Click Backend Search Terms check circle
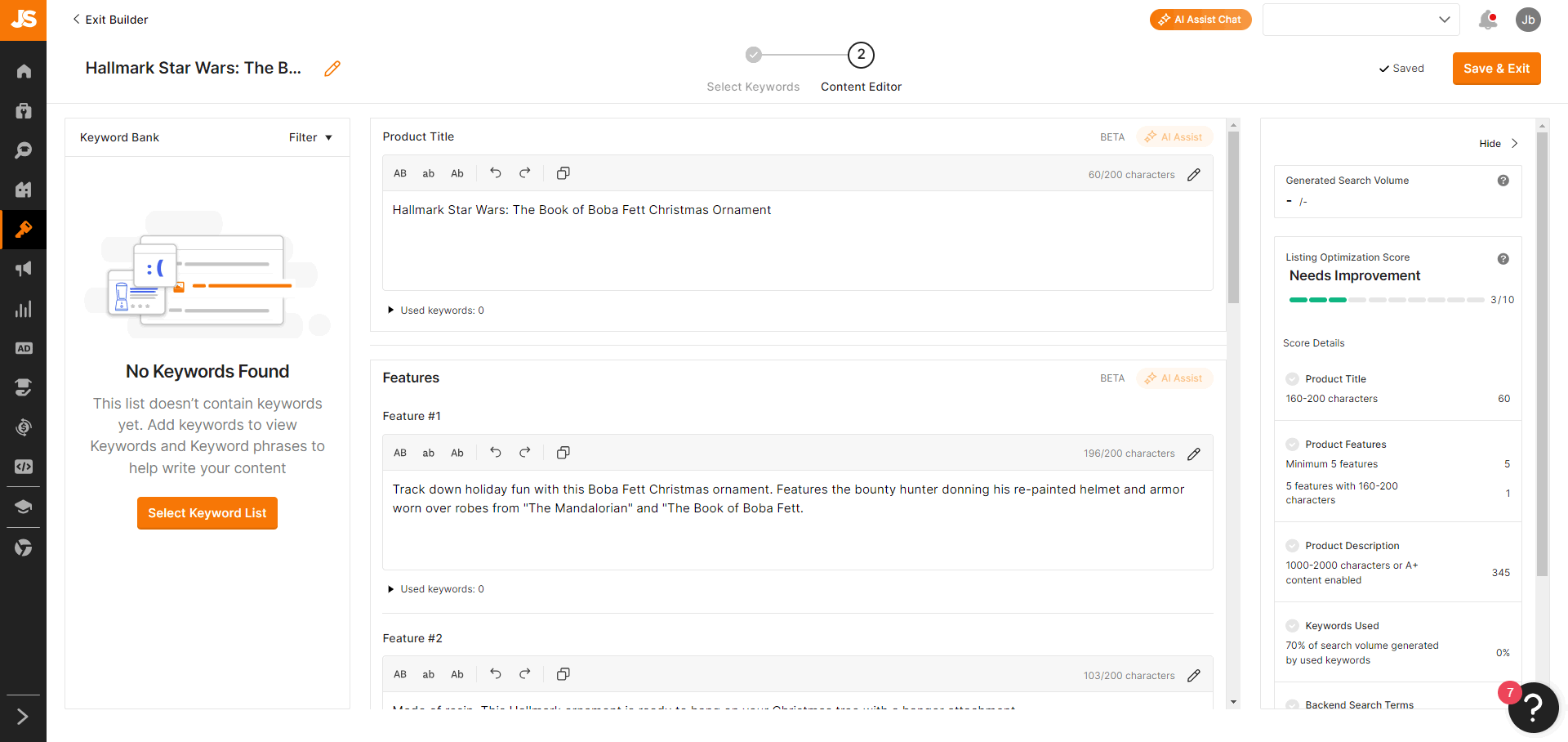This screenshot has height=742, width=1568. 1292,704
